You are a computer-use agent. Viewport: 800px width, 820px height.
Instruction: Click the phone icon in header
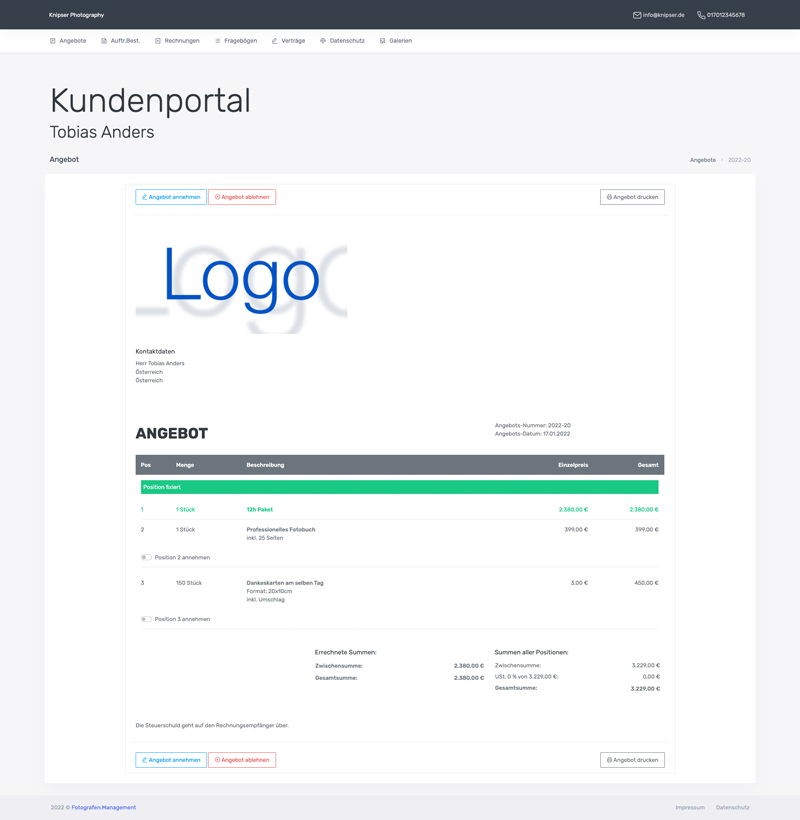point(701,15)
